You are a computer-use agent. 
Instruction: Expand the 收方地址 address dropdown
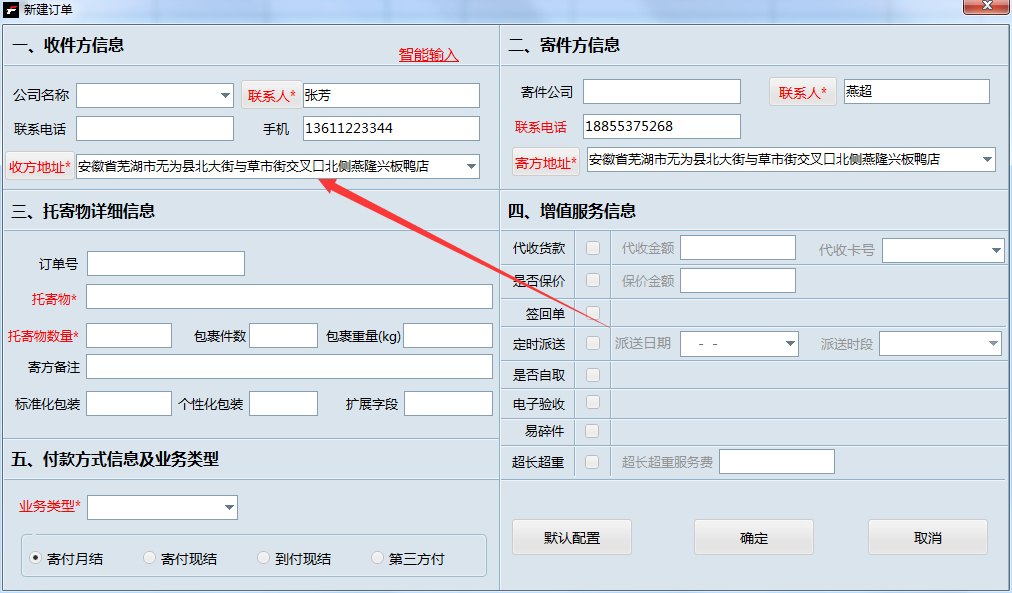[469, 166]
